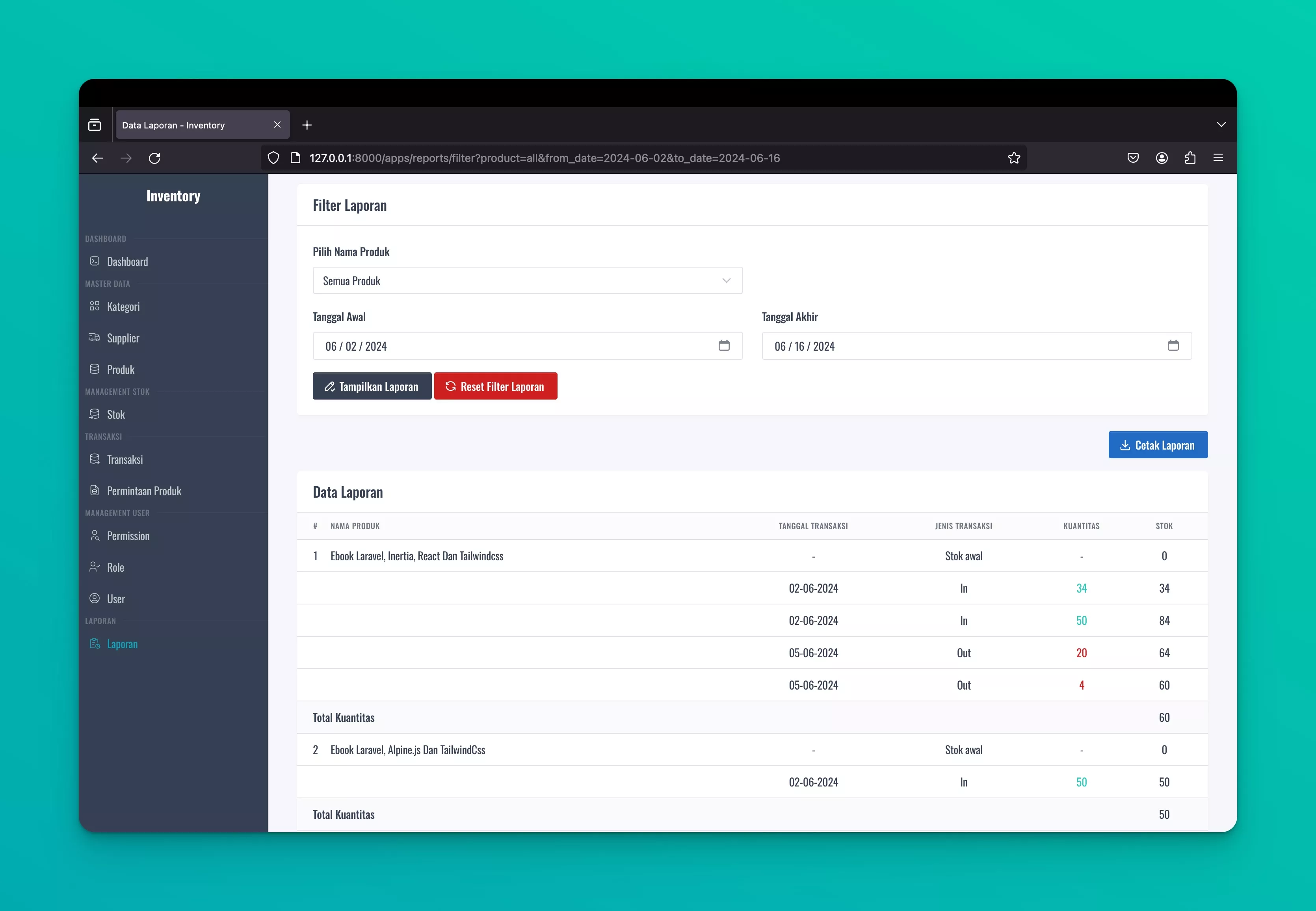Bookmark this page with the star icon
This screenshot has width=1316, height=911.
pos(1013,158)
